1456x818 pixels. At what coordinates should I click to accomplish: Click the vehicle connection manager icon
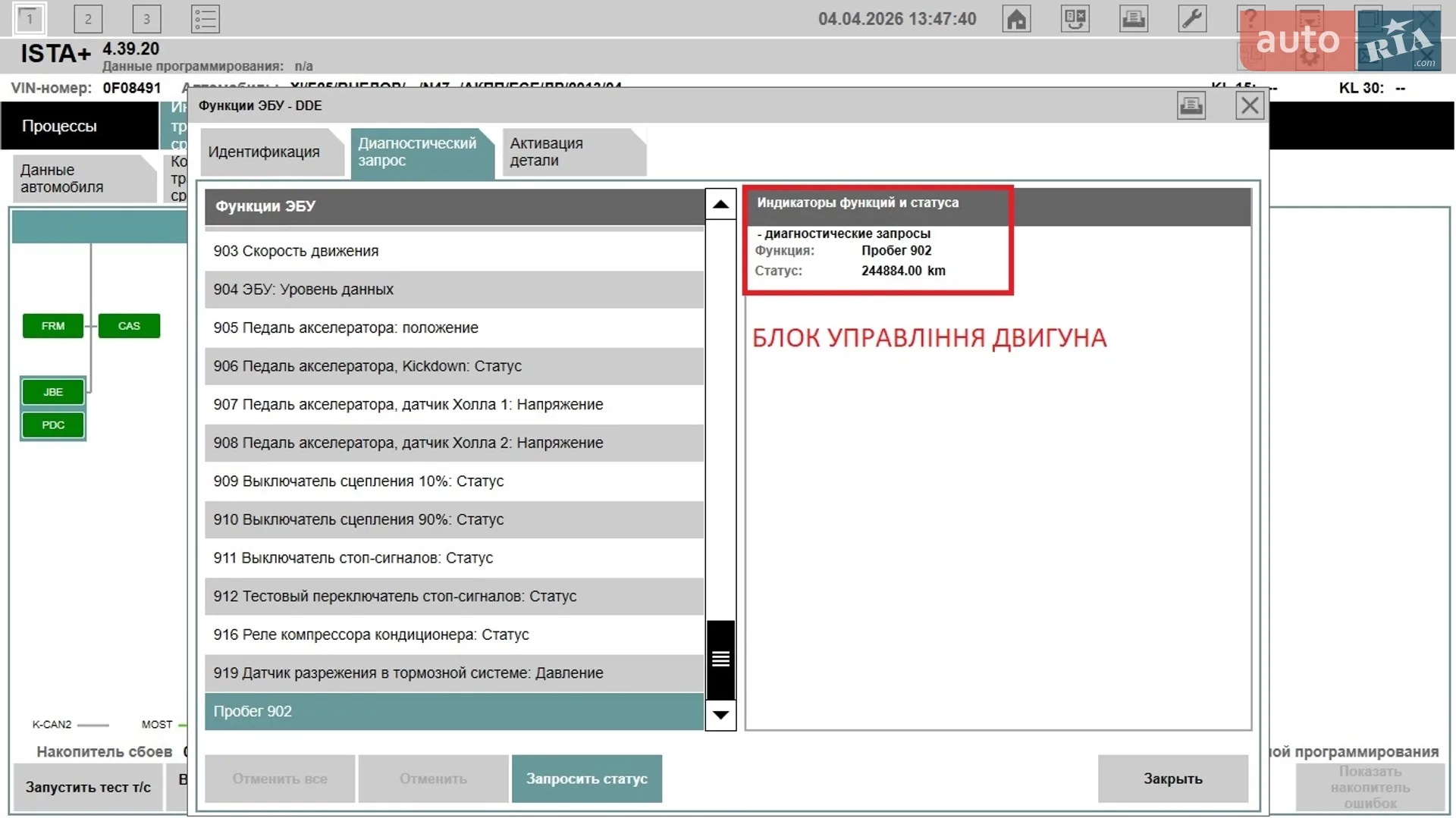[1075, 19]
